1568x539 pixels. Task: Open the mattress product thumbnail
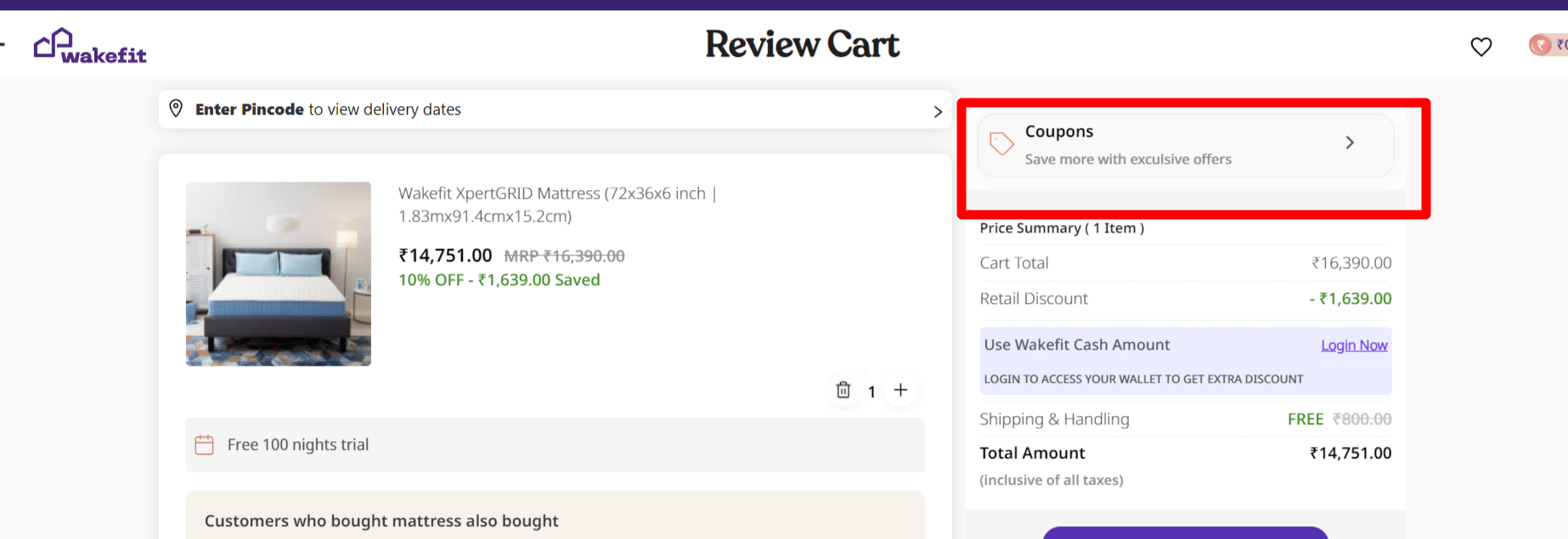click(x=279, y=273)
